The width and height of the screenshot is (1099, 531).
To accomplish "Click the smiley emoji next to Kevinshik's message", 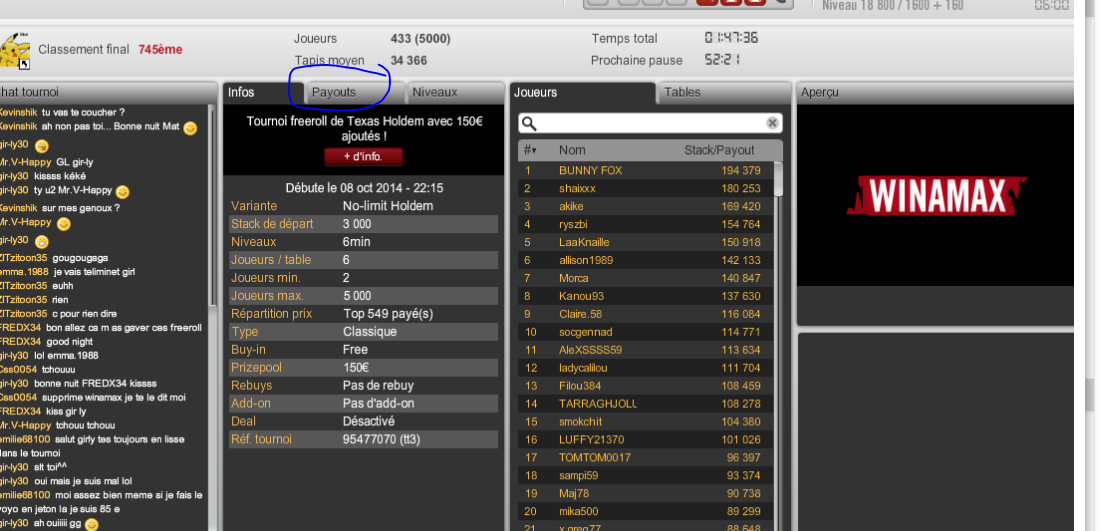I will 190,128.
